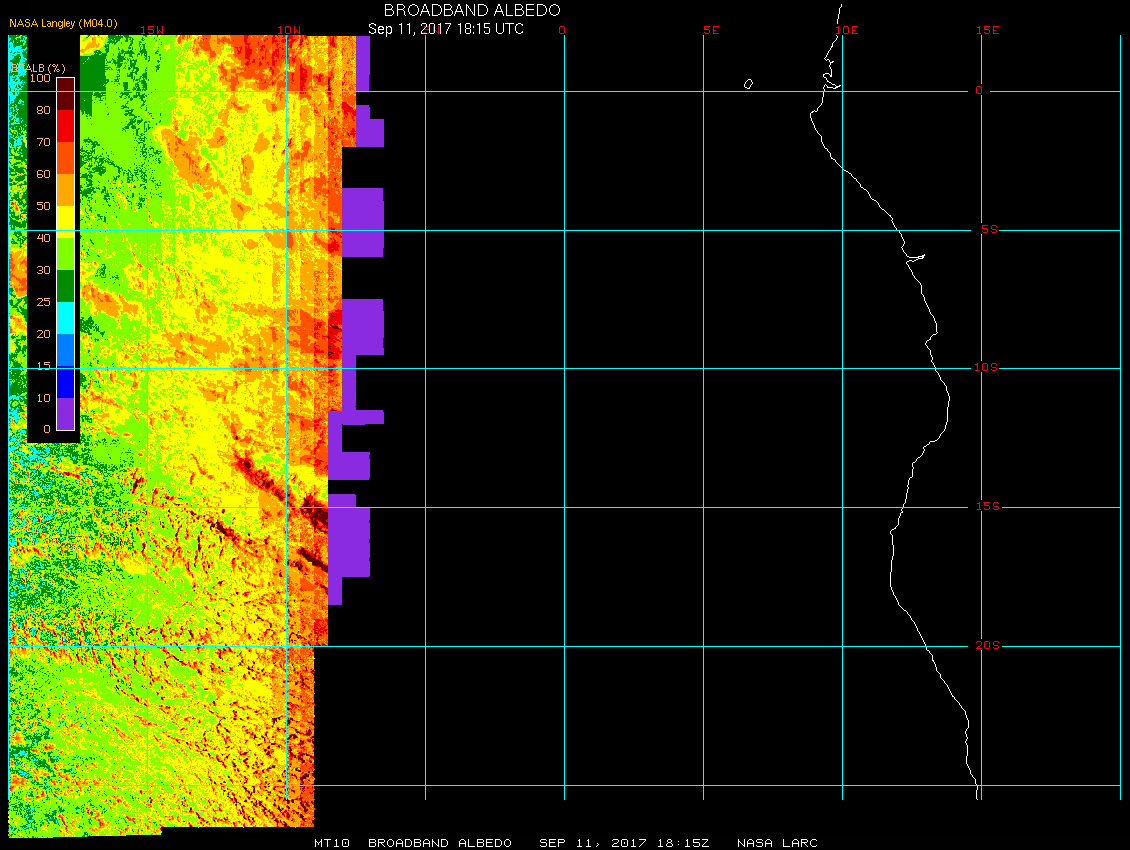Select the dark blue 10–15% legend swatch
1130x850 pixels.
point(65,382)
